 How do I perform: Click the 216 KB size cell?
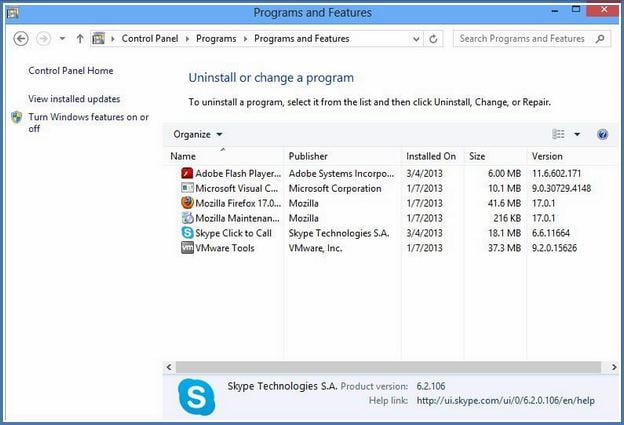tap(507, 218)
